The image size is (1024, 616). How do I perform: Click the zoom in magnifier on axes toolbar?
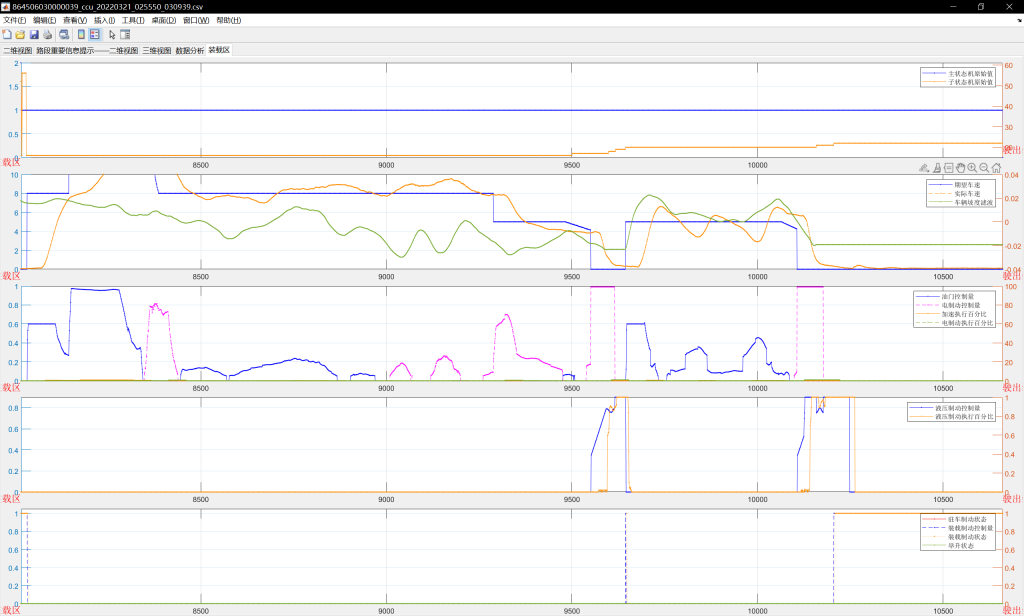pyautogui.click(x=972, y=168)
